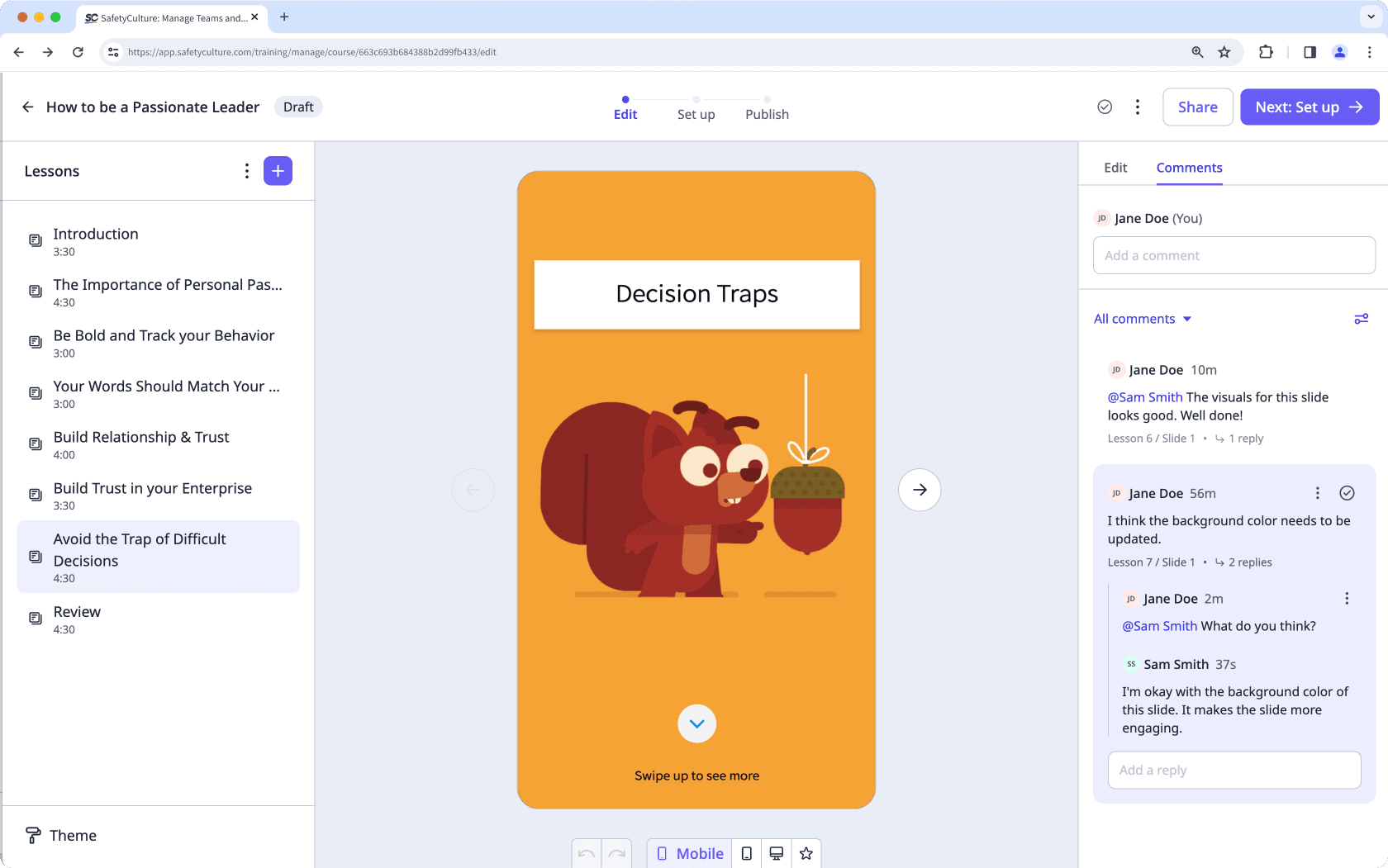Click the star icon beside preview modes
This screenshot has height=868, width=1388.
806,853
